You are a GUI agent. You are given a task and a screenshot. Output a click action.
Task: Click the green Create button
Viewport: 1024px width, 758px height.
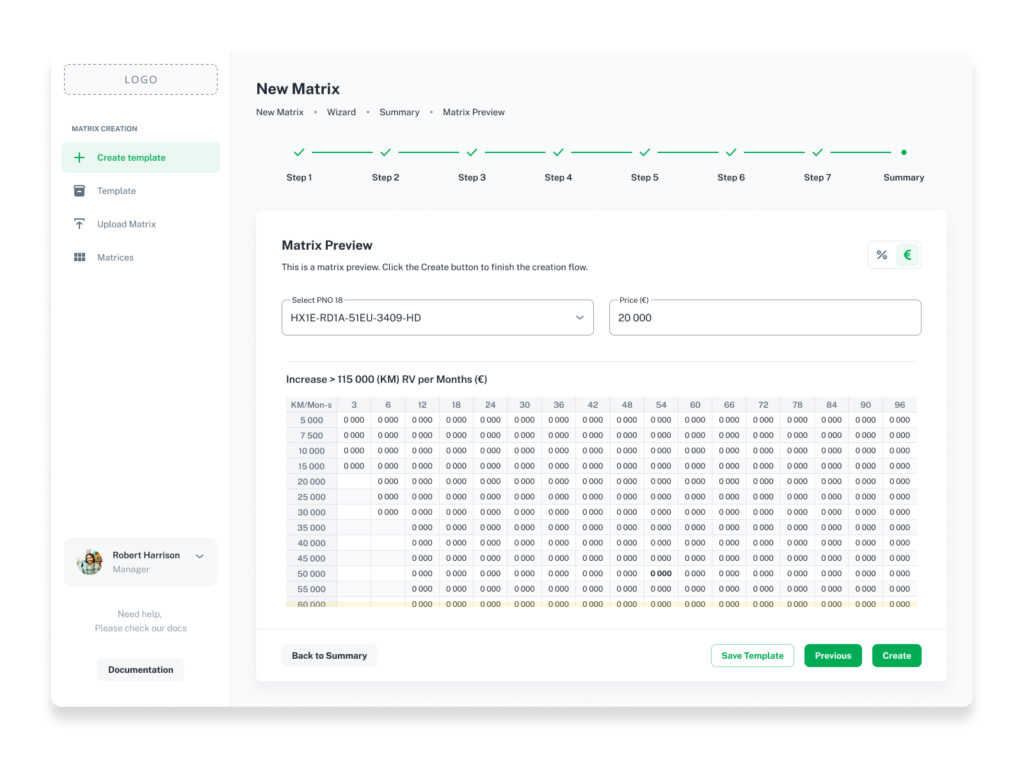(x=897, y=655)
